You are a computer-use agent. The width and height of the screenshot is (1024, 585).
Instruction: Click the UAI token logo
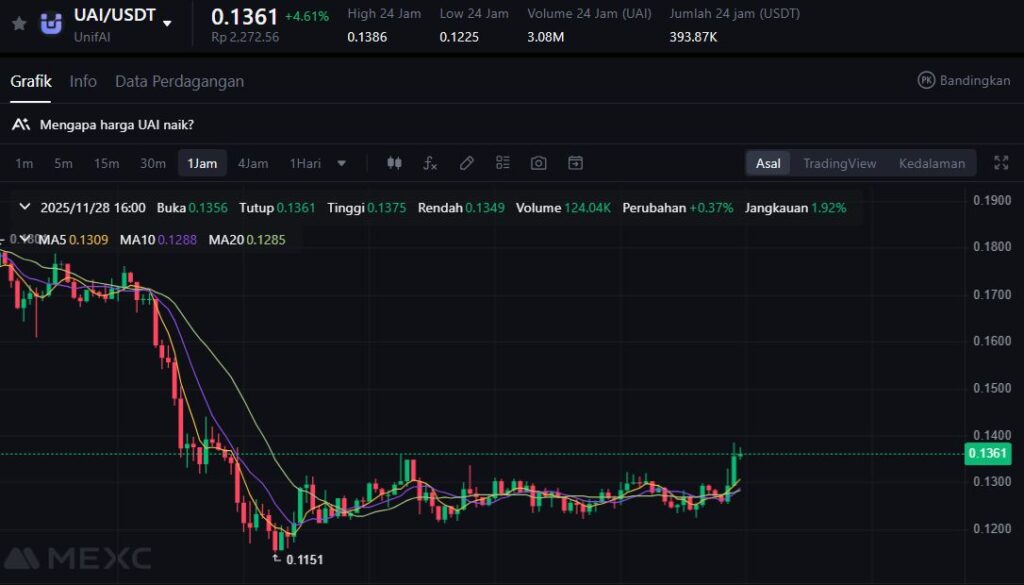point(51,24)
